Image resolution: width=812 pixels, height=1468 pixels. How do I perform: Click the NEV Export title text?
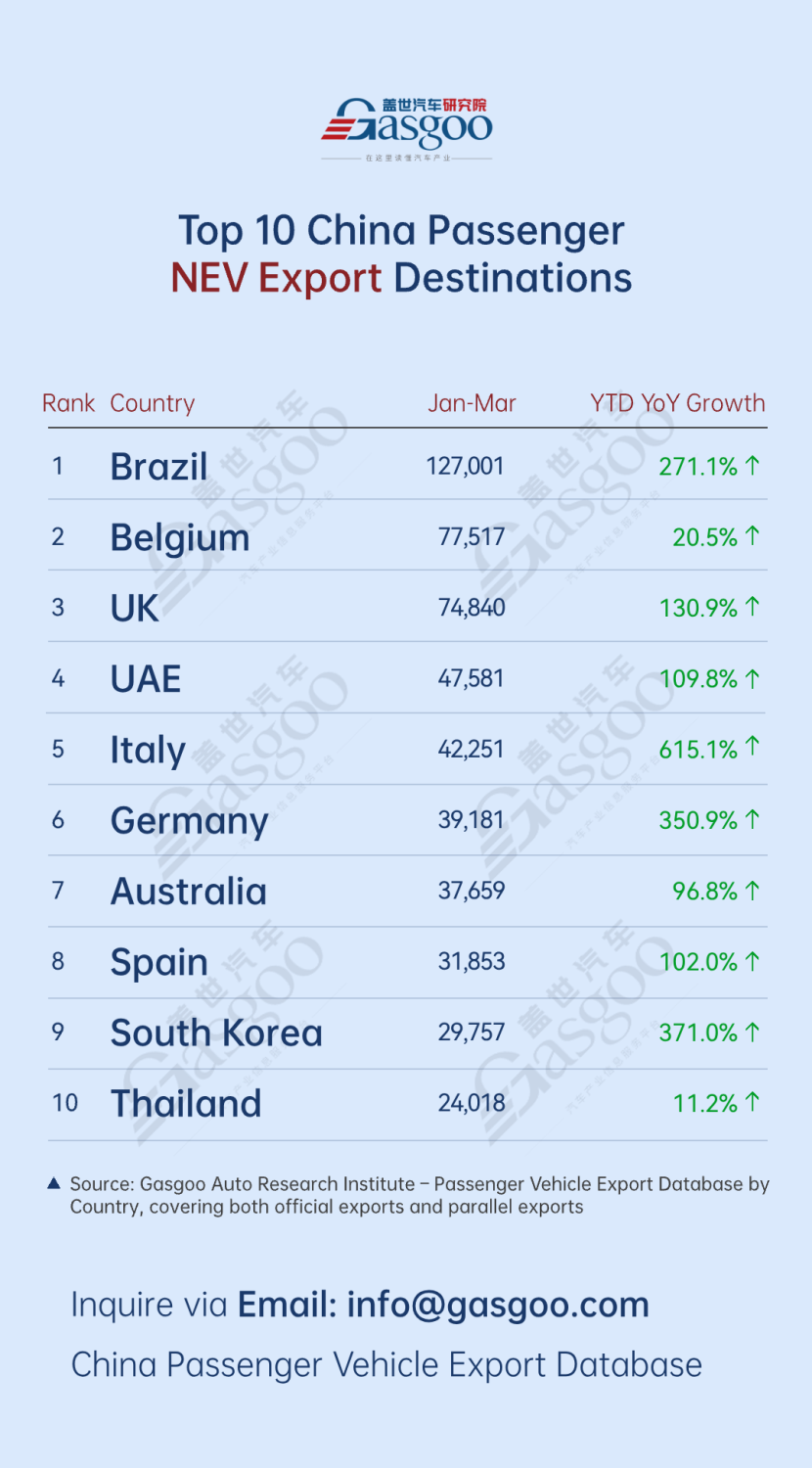click(276, 278)
